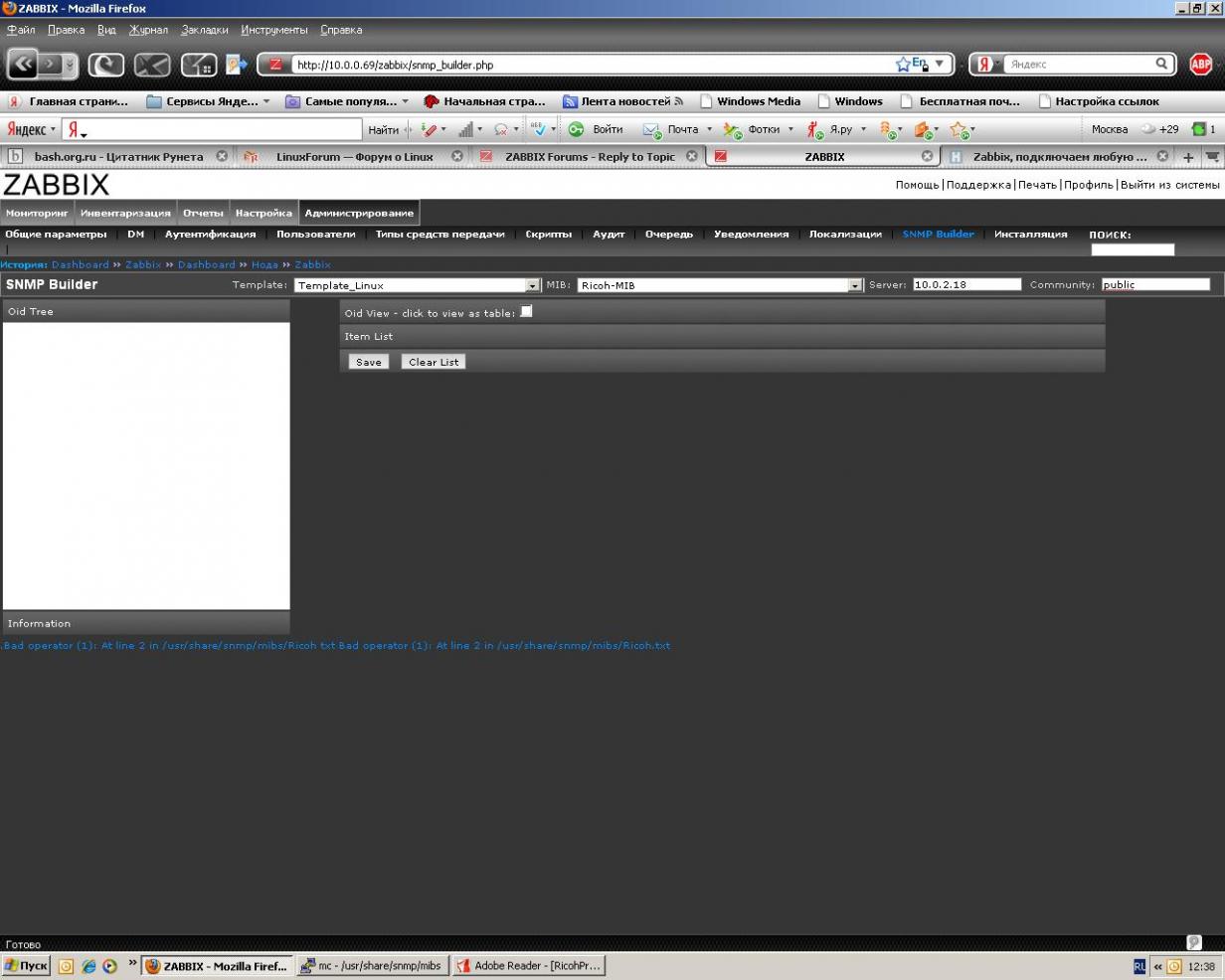The width and height of the screenshot is (1225, 980).
Task: Open the Пользователи submenu item
Action: pos(315,235)
